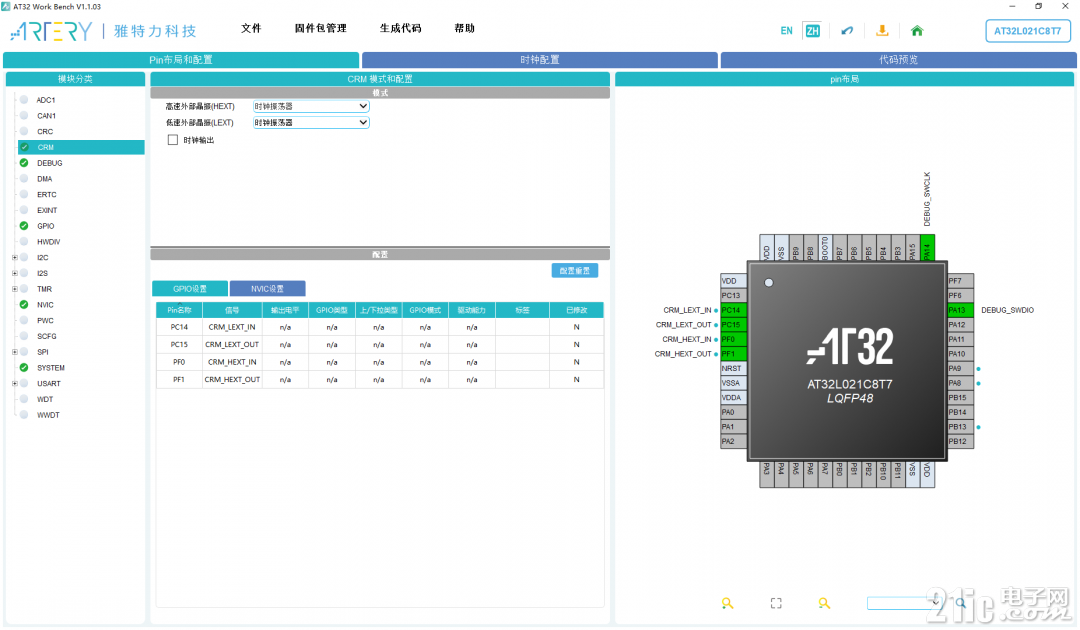Click the 配置重置 button
The image size is (1080, 630).
click(x=574, y=271)
